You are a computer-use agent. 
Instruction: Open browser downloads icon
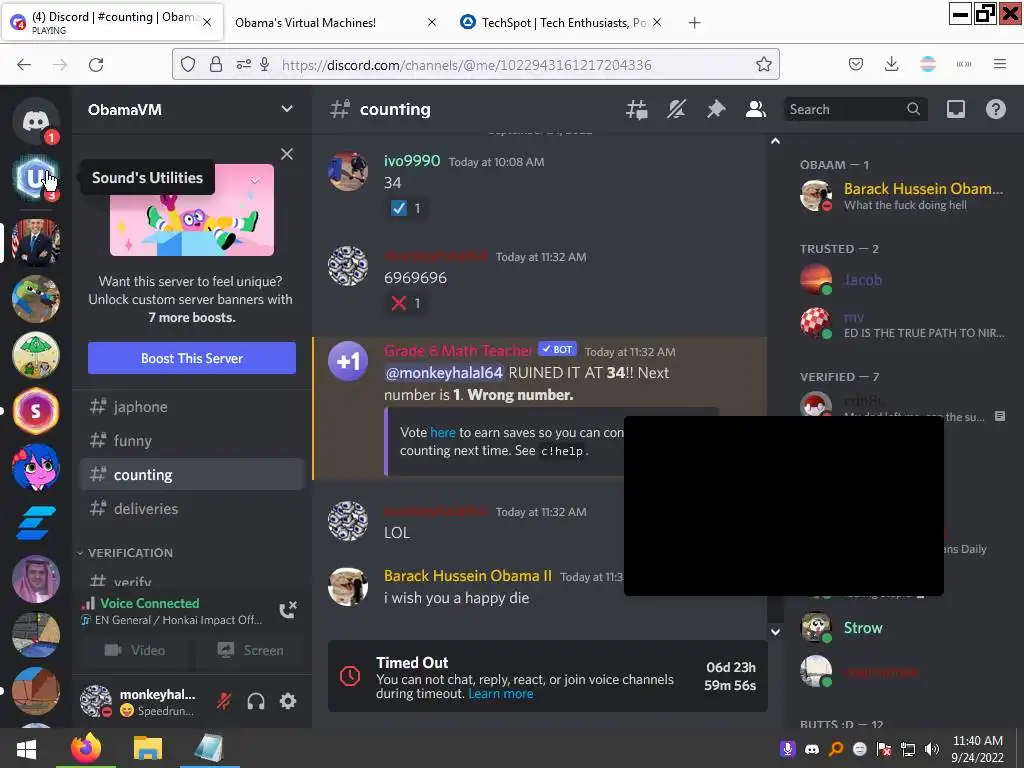[891, 64]
